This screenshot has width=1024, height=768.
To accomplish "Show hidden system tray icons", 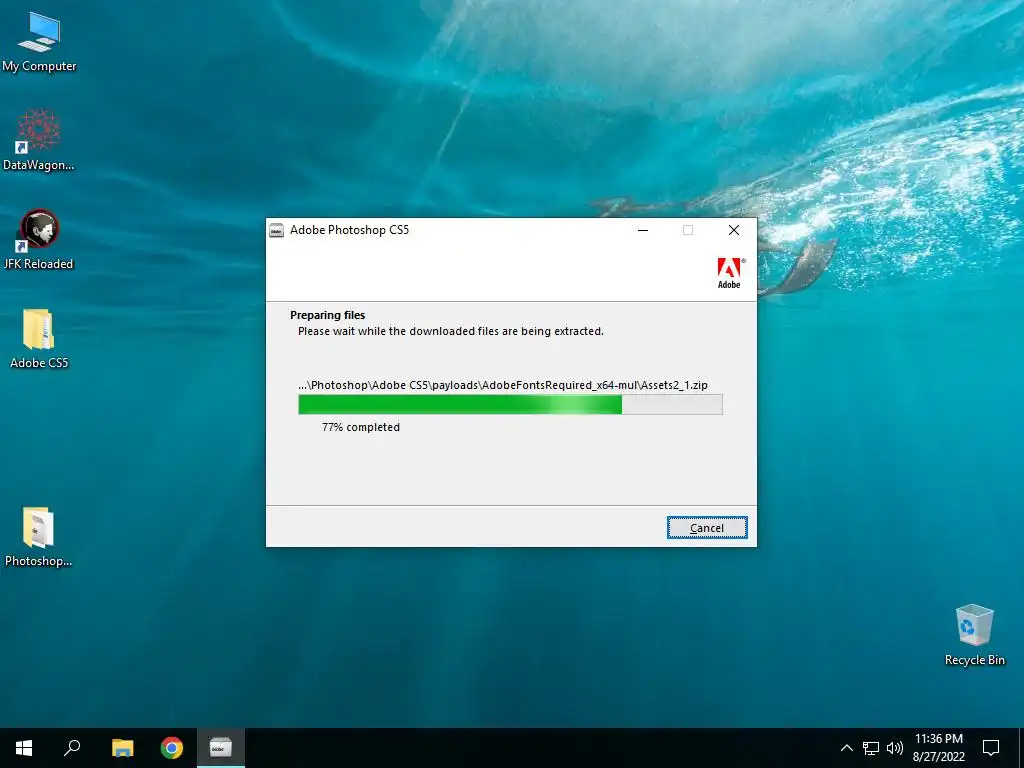I will [x=846, y=748].
